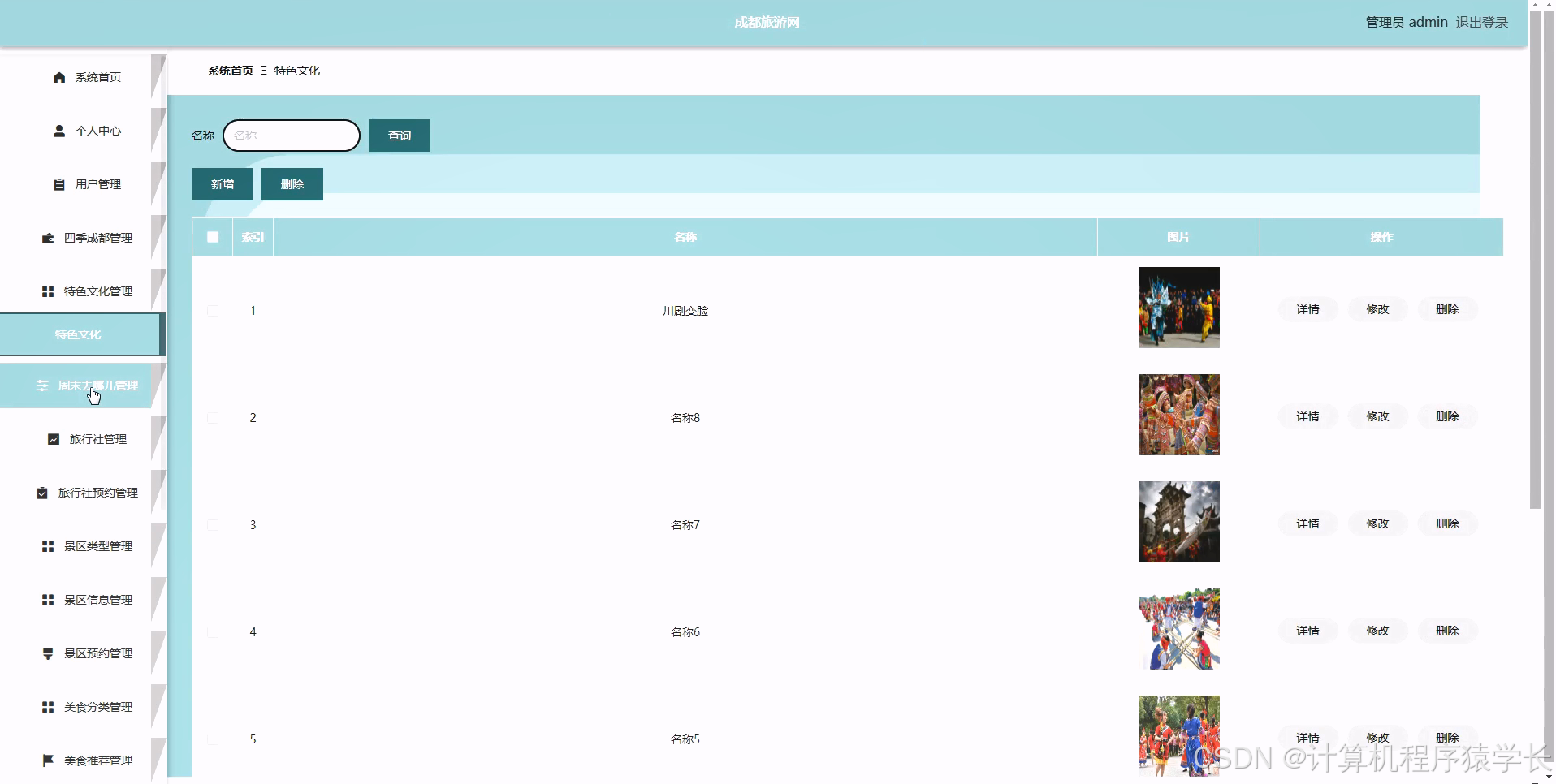Open 详情 for 名称6

point(1307,631)
